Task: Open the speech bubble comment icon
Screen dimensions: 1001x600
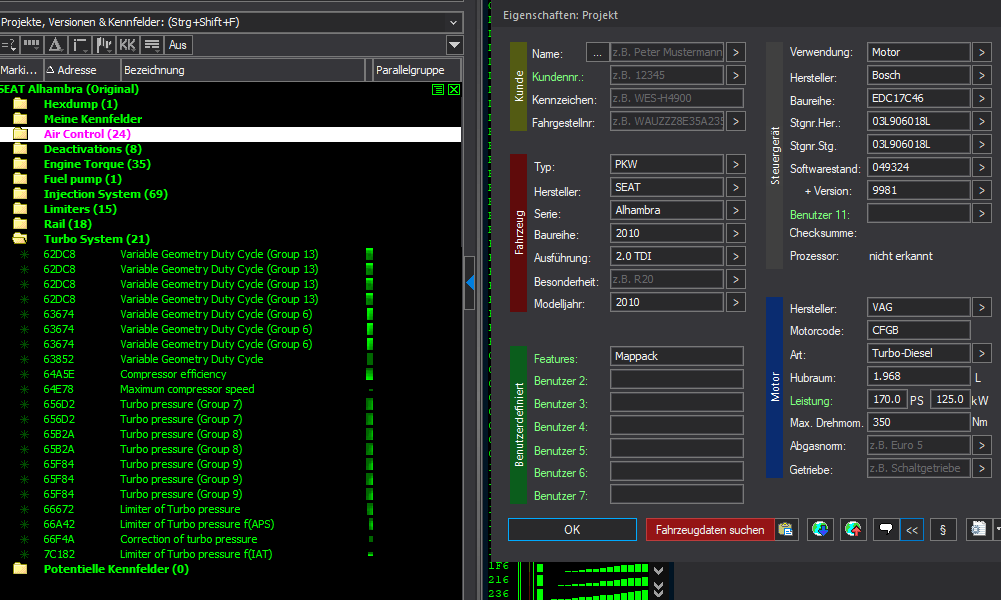Action: [x=884, y=530]
